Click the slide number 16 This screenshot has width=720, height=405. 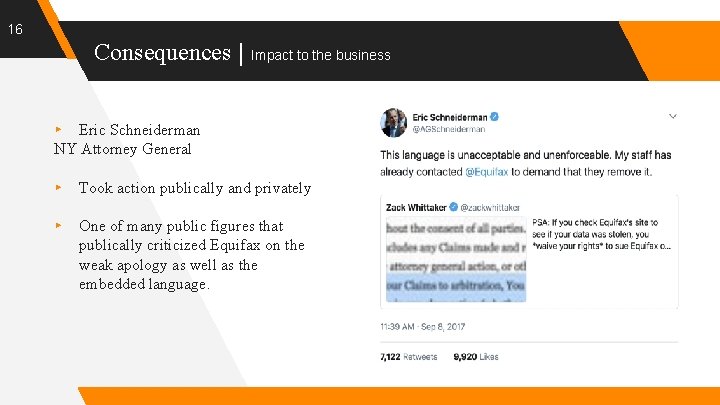pos(15,29)
